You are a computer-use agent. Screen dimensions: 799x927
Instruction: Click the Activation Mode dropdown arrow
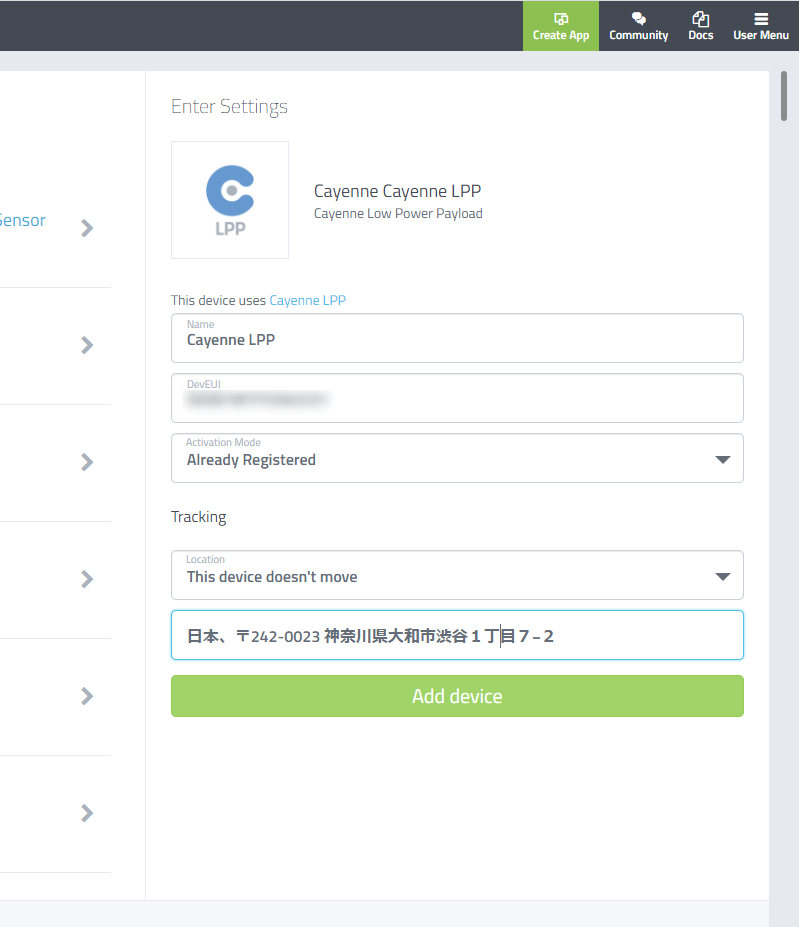(723, 460)
